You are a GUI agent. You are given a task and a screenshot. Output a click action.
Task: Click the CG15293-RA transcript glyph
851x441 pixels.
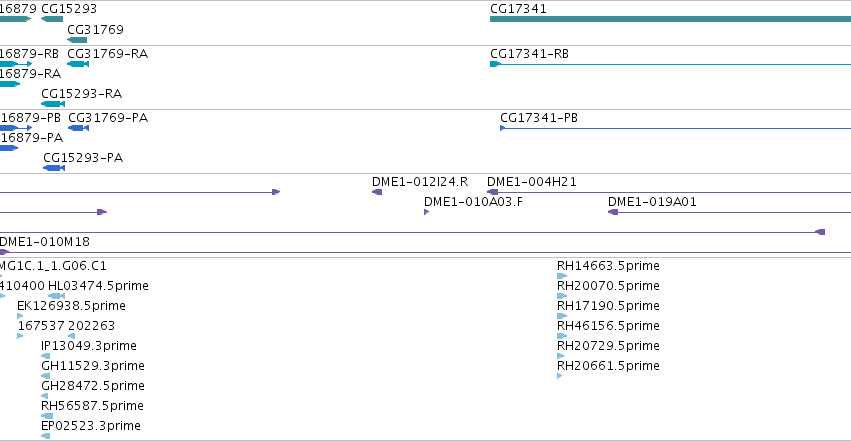[53, 104]
